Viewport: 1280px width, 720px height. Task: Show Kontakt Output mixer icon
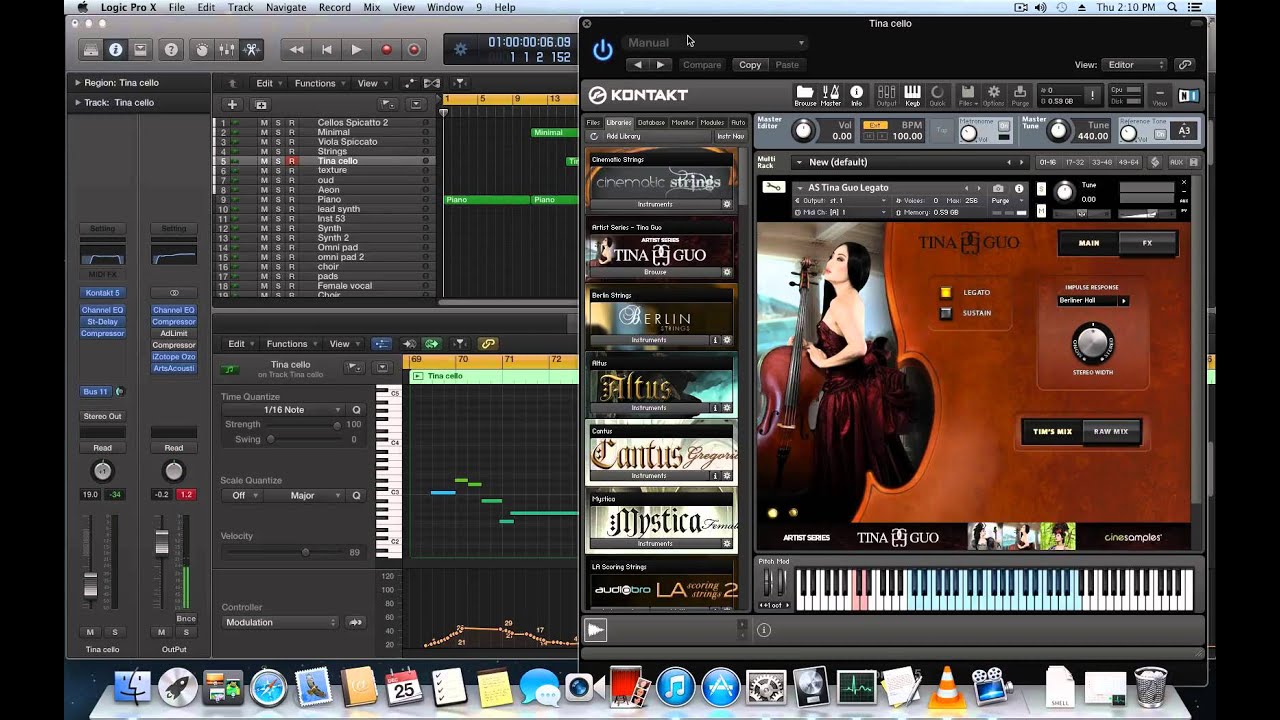click(x=886, y=95)
